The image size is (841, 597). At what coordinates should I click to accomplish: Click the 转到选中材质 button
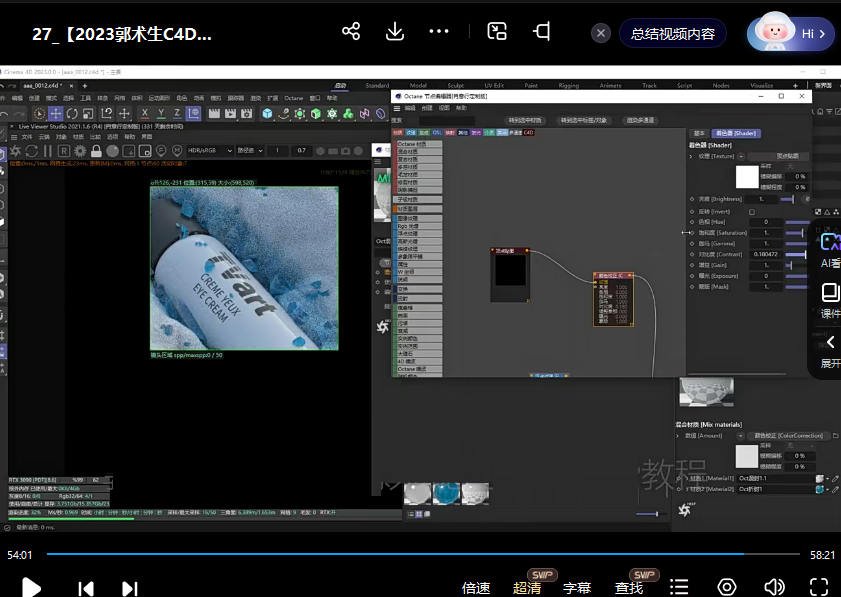(524, 119)
